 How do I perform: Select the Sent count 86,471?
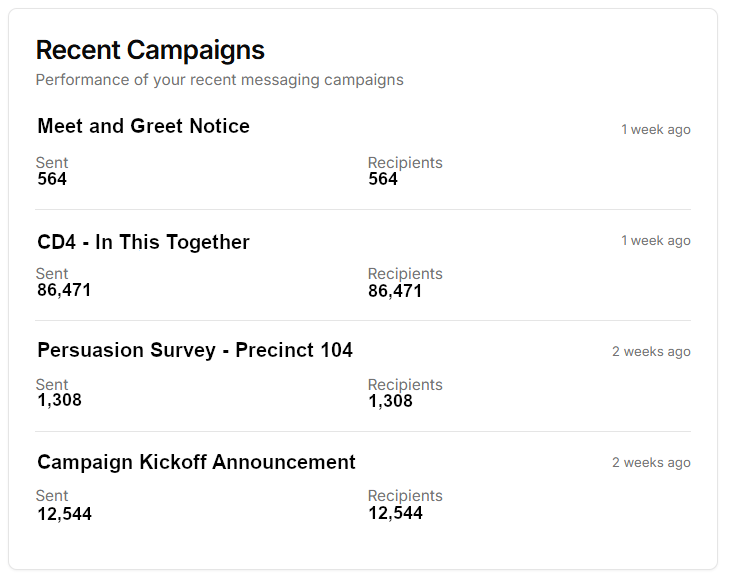tap(64, 291)
